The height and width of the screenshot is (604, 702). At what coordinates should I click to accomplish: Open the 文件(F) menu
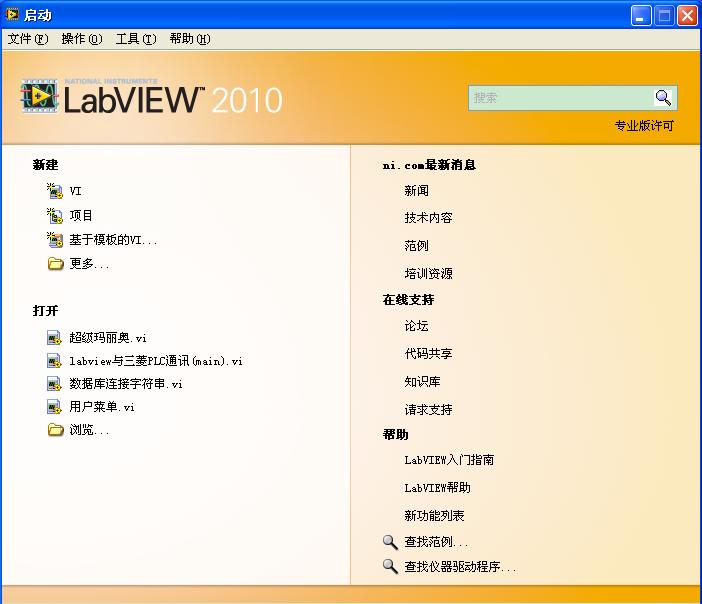point(27,39)
